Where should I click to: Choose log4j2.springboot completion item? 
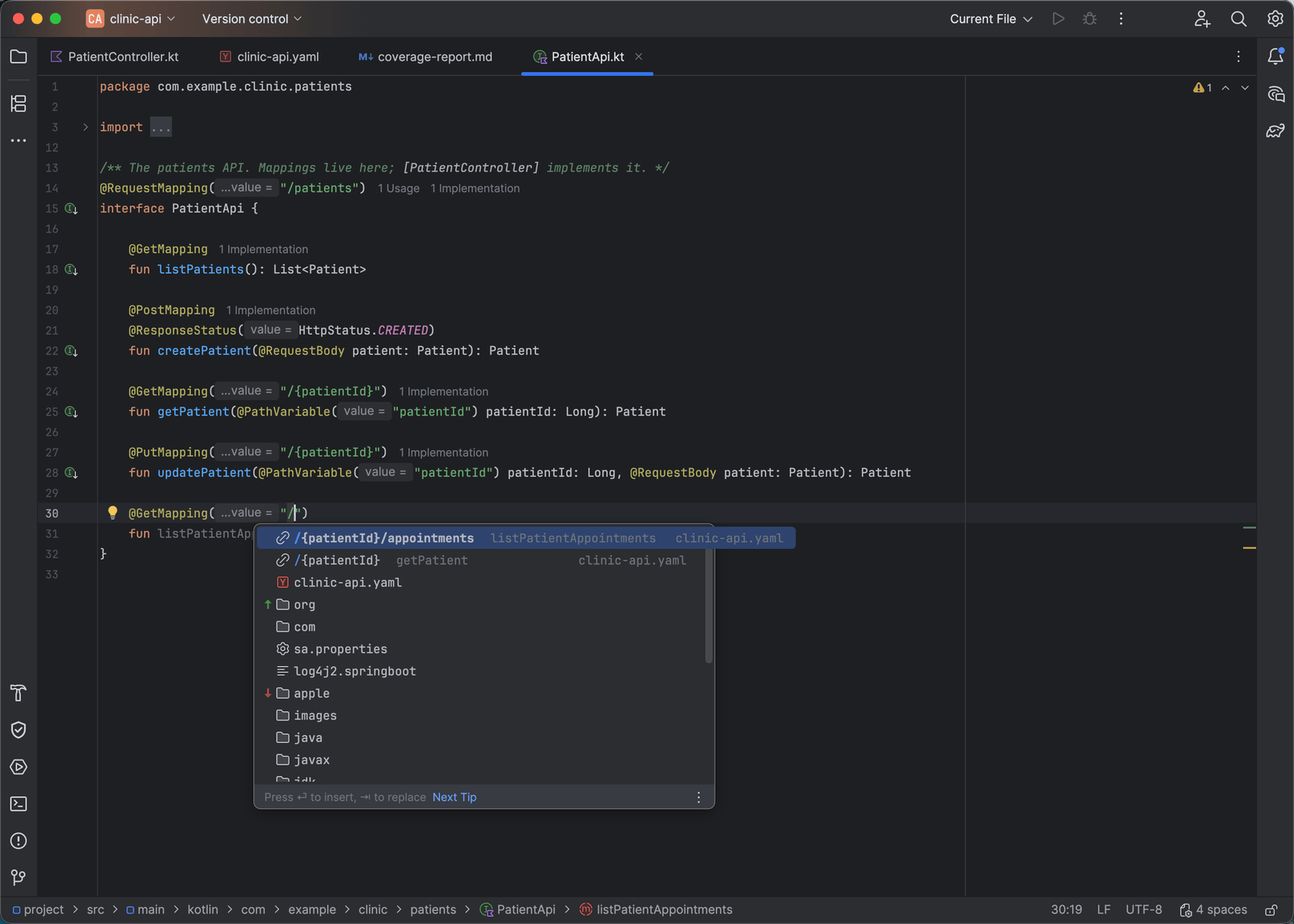coord(483,671)
